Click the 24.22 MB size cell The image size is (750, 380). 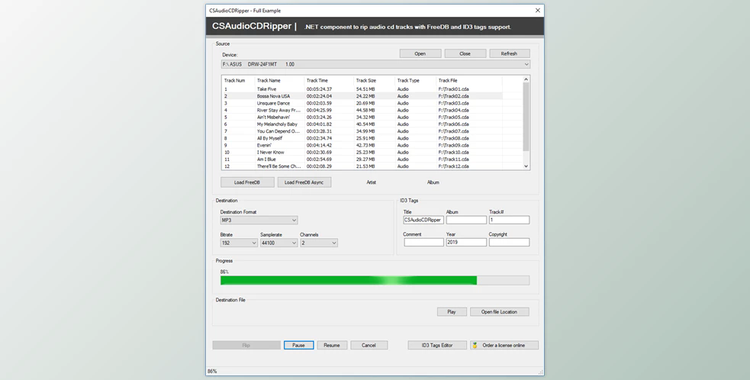[x=365, y=96]
